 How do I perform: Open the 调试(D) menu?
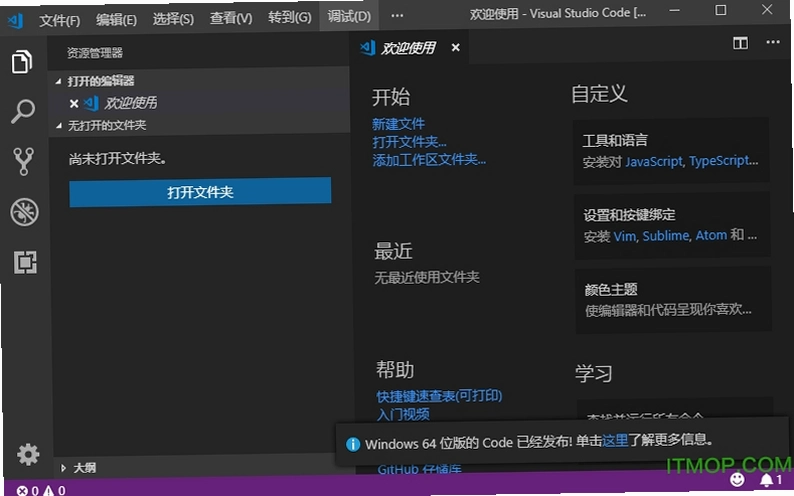click(349, 17)
